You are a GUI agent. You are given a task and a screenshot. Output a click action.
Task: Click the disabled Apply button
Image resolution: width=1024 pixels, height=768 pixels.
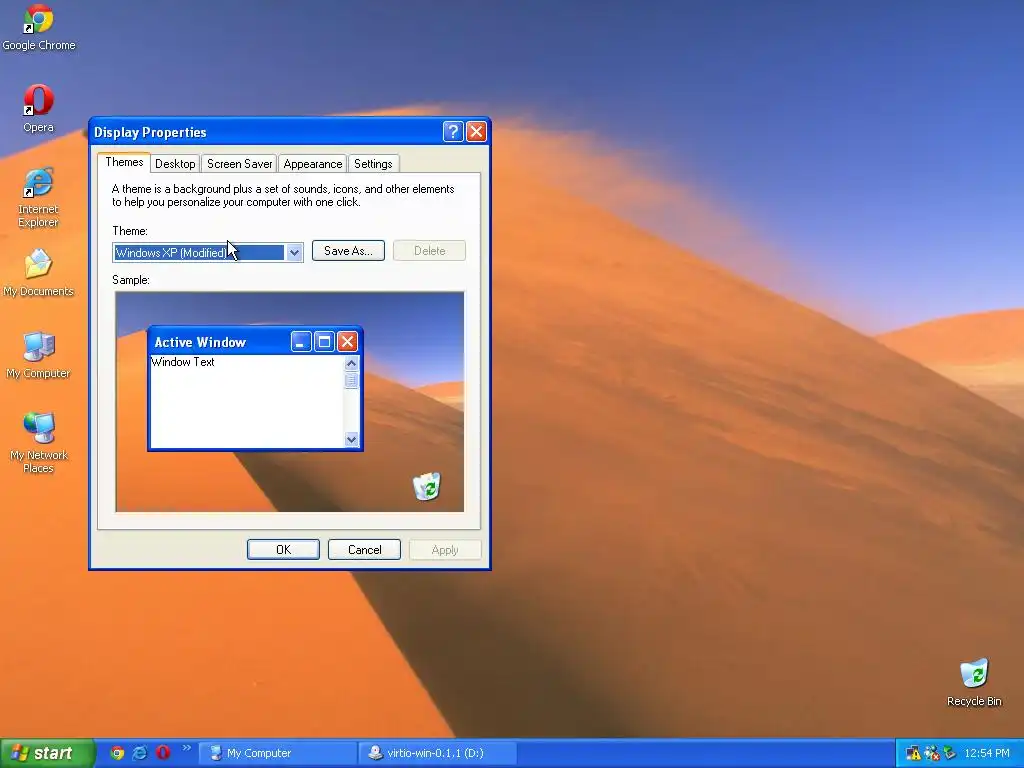[445, 550]
